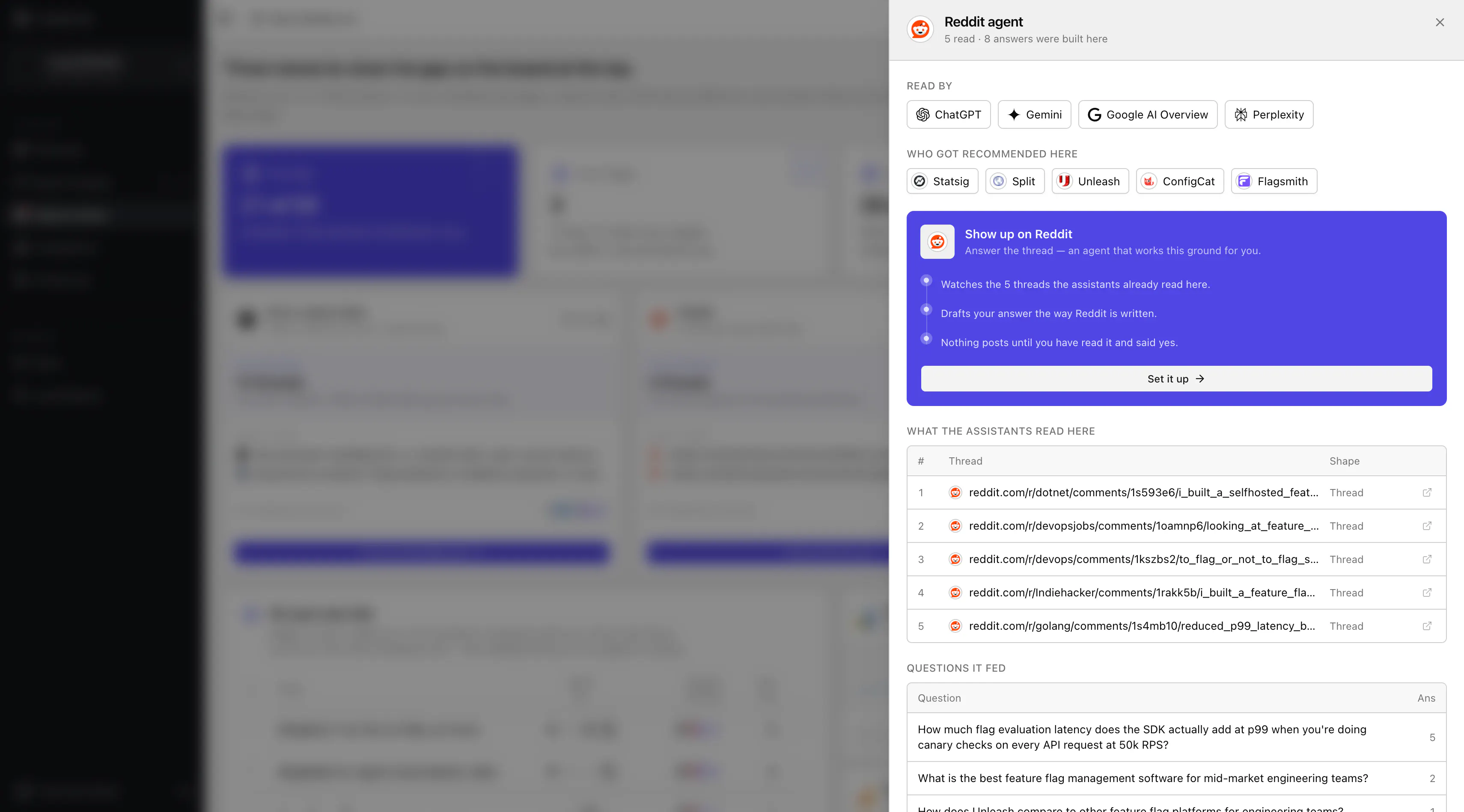Viewport: 1464px width, 812px height.
Task: Click the Shape column header
Action: coord(1344,461)
